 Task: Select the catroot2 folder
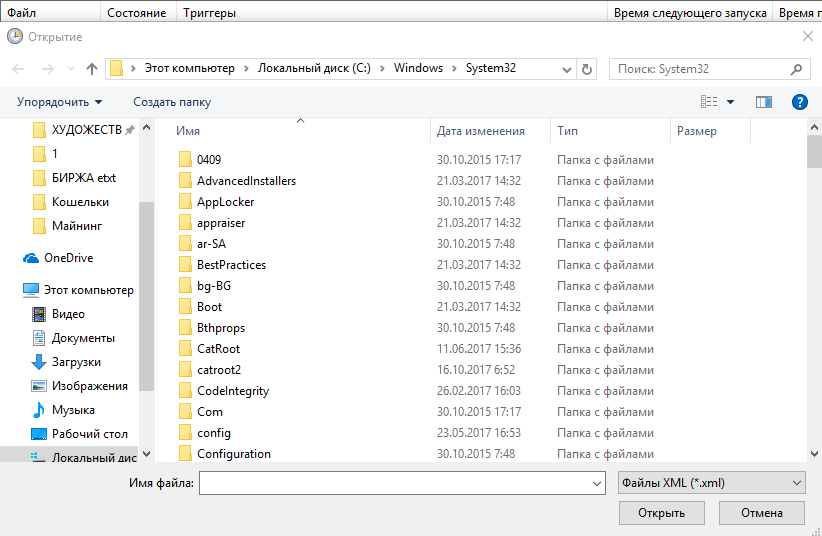click(x=219, y=370)
